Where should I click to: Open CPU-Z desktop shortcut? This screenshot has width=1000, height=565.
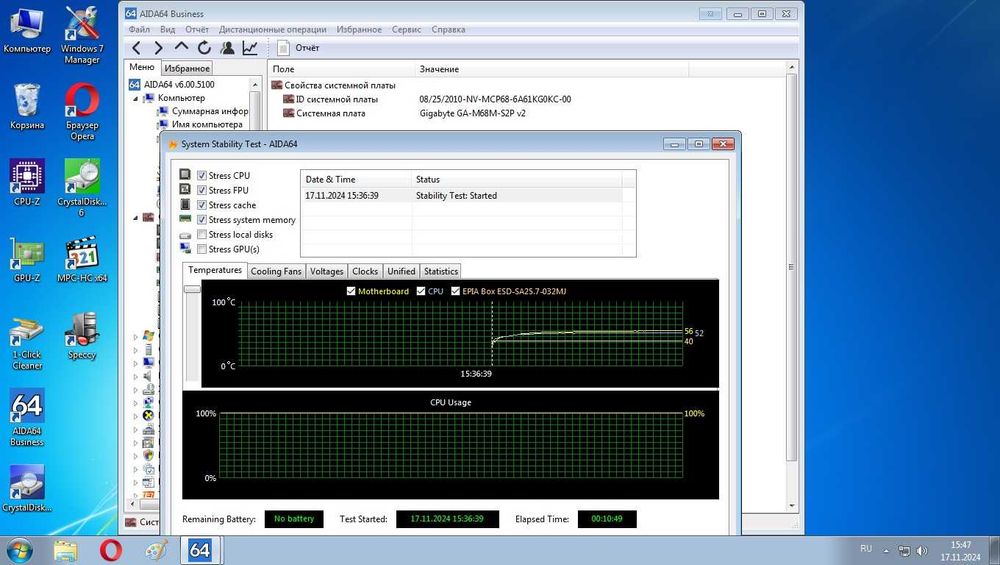27,183
